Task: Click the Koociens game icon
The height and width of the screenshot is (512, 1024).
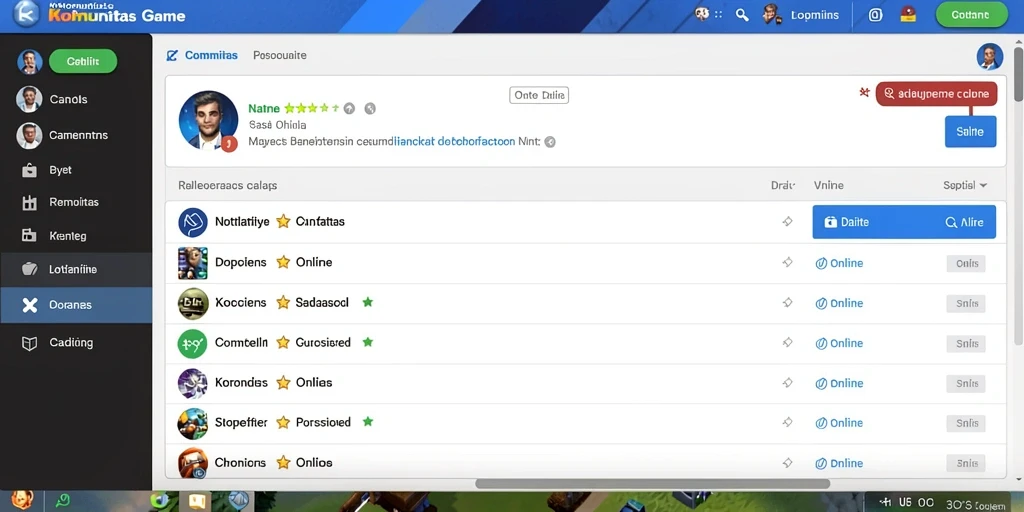Action: pos(193,303)
